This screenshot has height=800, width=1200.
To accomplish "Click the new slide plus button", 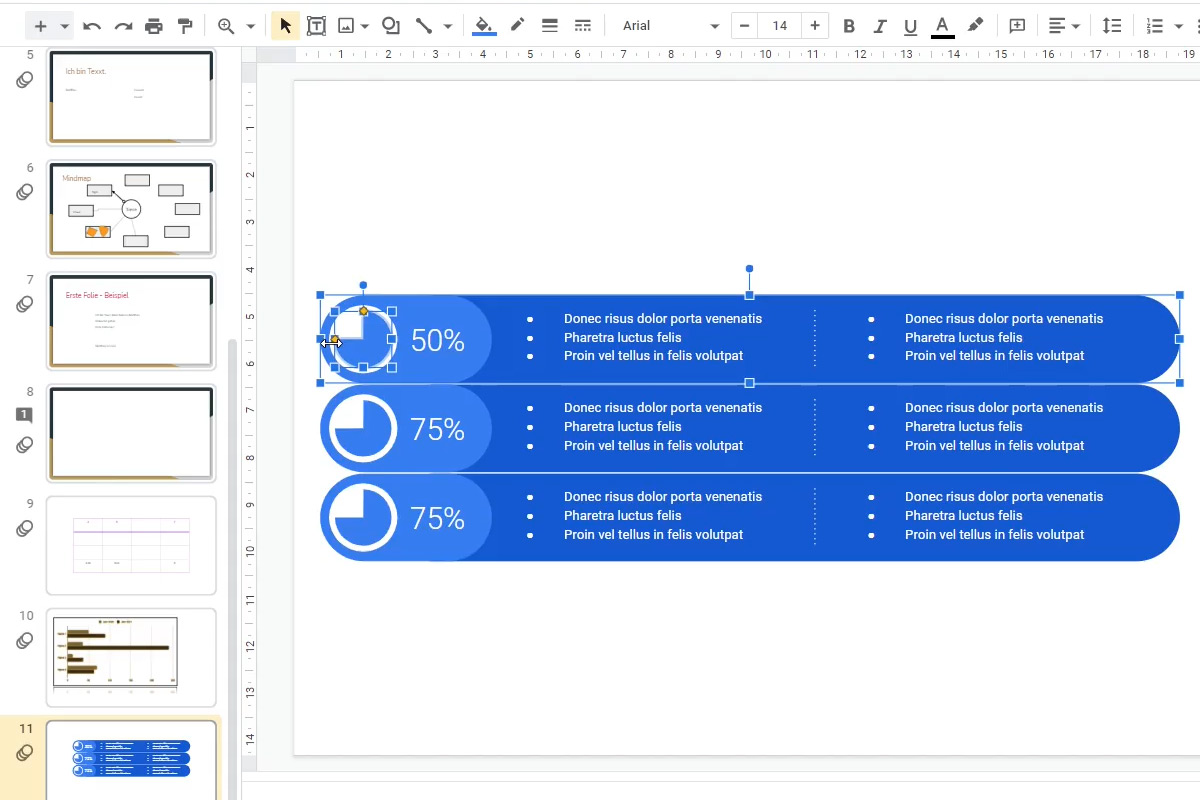I will [40, 26].
